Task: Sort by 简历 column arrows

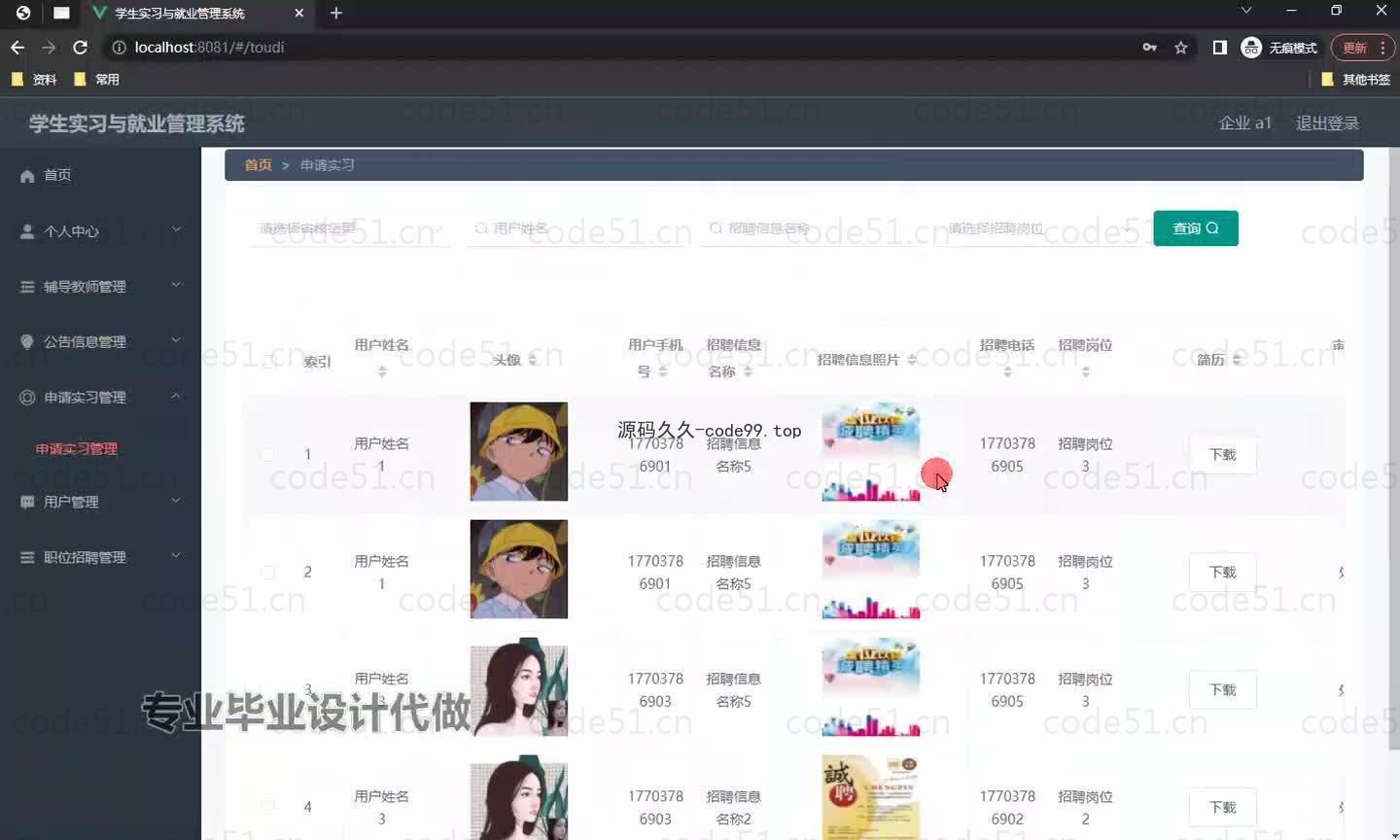Action: tap(1237, 360)
